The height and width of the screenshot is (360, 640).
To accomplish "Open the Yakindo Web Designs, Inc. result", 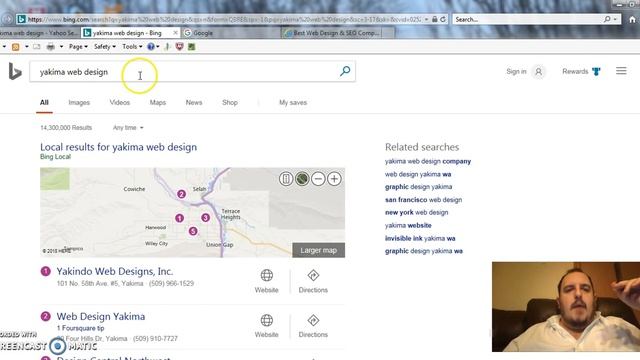I will 115,271.
